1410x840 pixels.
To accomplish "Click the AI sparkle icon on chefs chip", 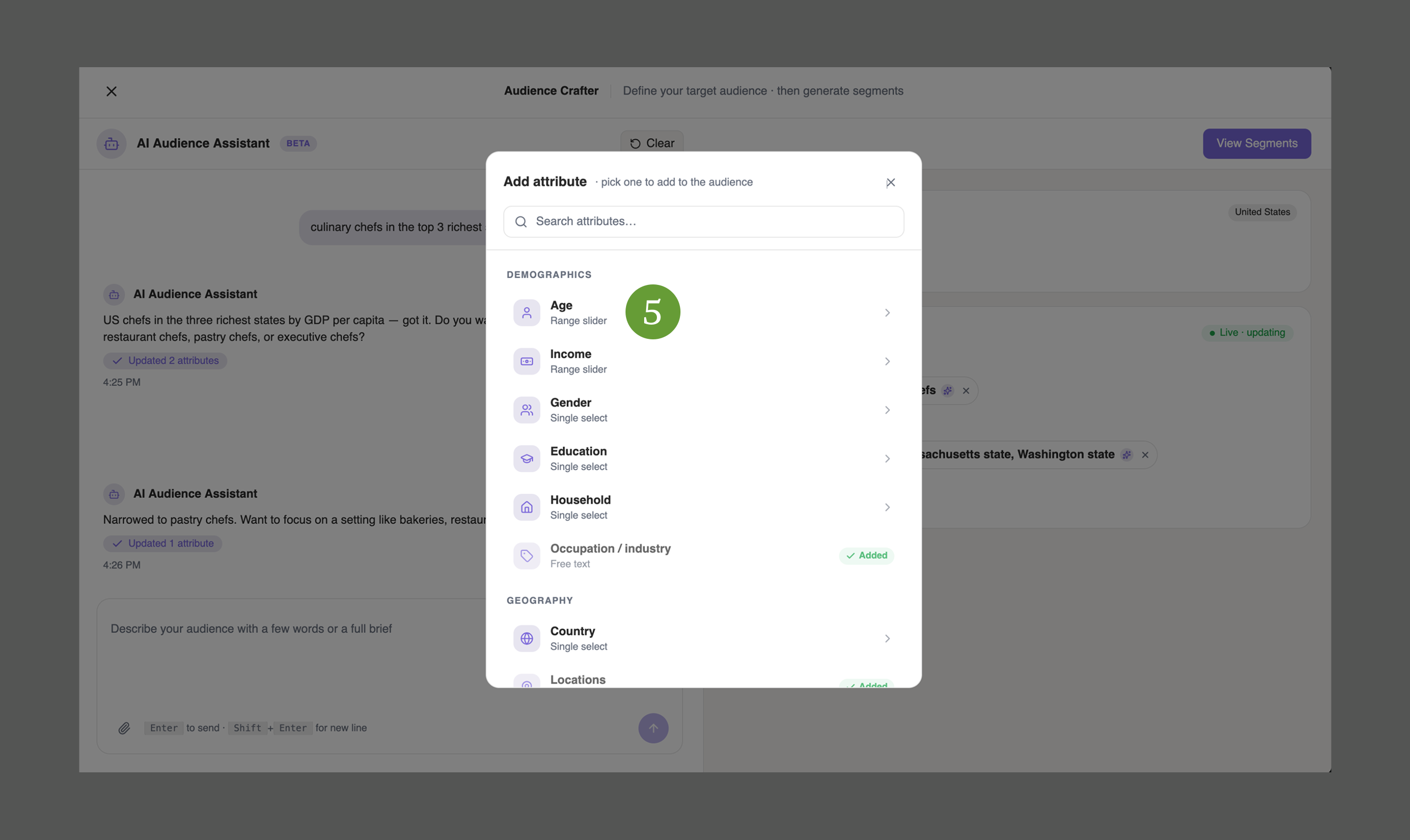I will (947, 390).
